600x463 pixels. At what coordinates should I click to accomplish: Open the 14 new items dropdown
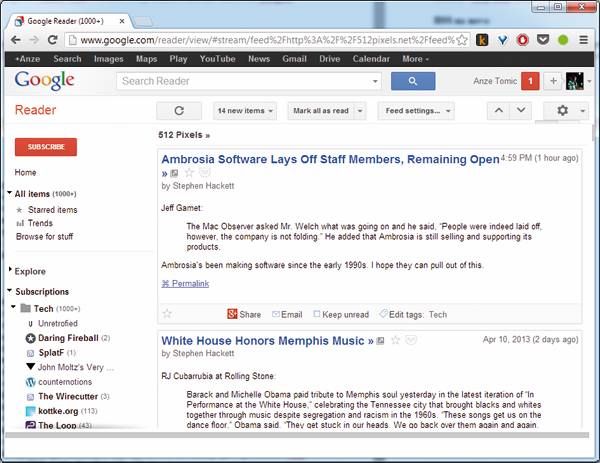click(245, 111)
